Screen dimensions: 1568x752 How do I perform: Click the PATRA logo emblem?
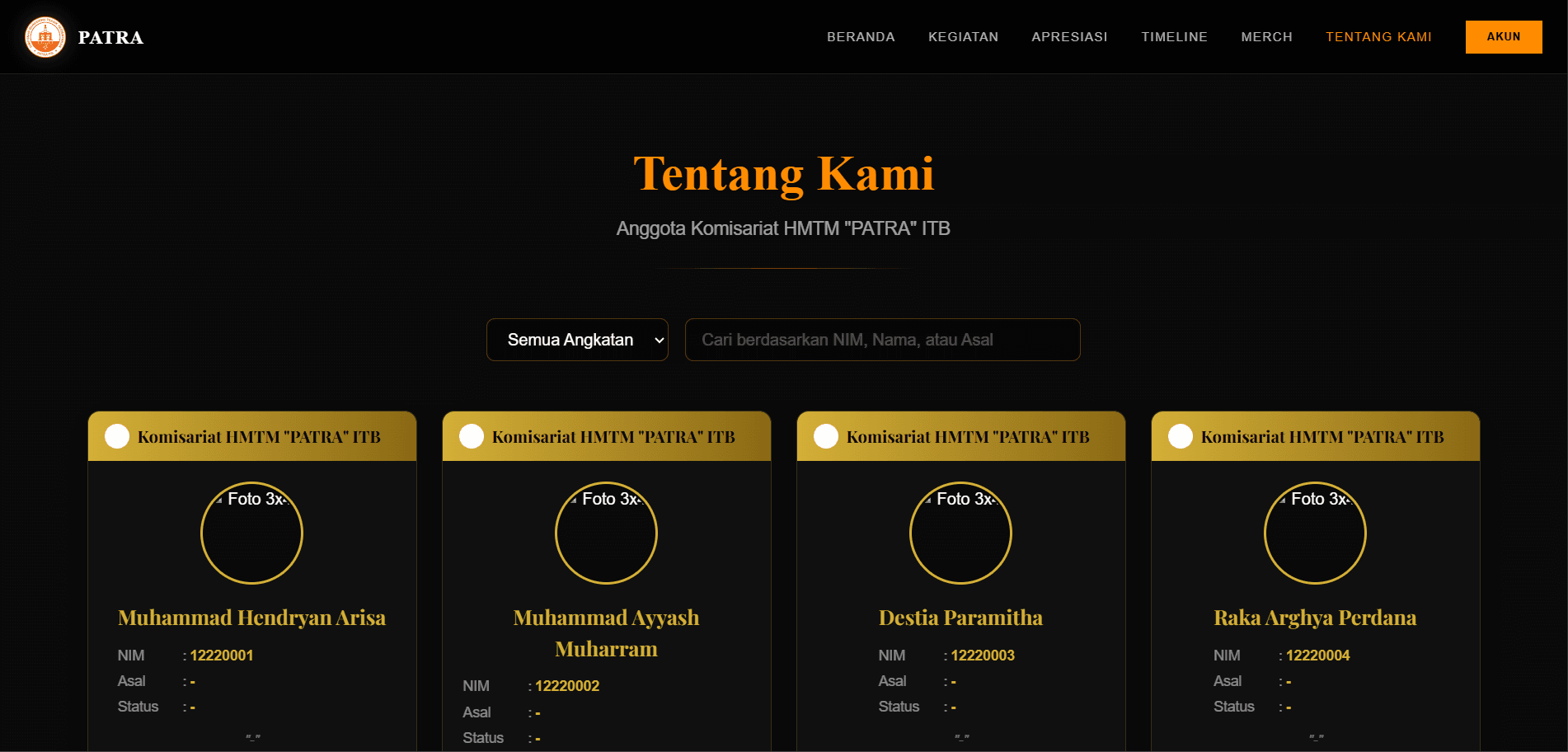(45, 37)
